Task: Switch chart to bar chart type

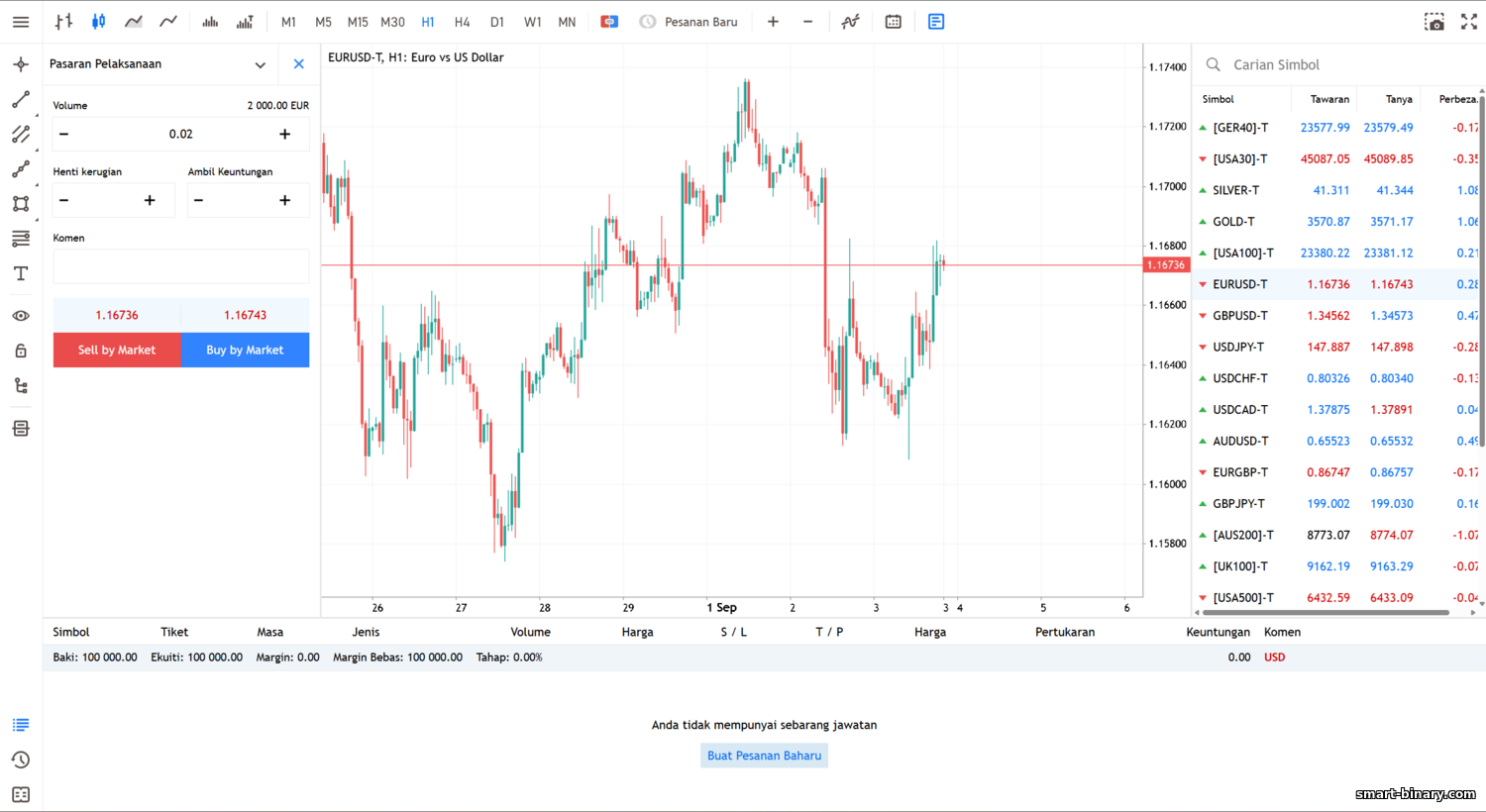Action: point(64,22)
